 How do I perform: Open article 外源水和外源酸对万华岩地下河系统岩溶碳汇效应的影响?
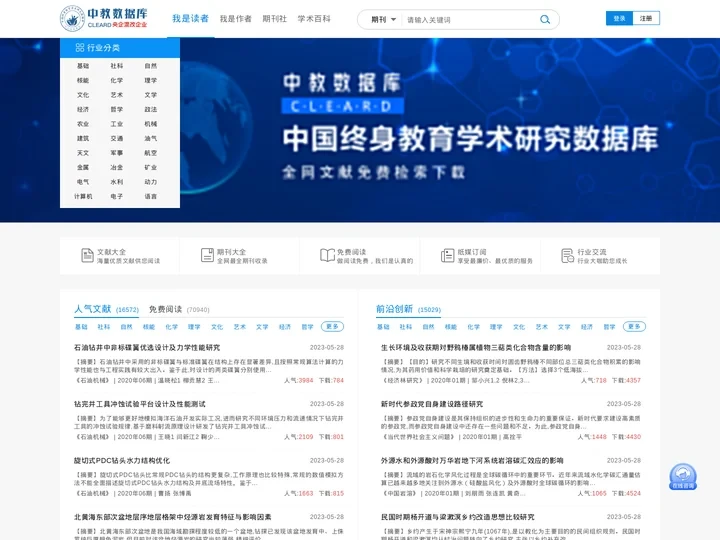click(472, 461)
